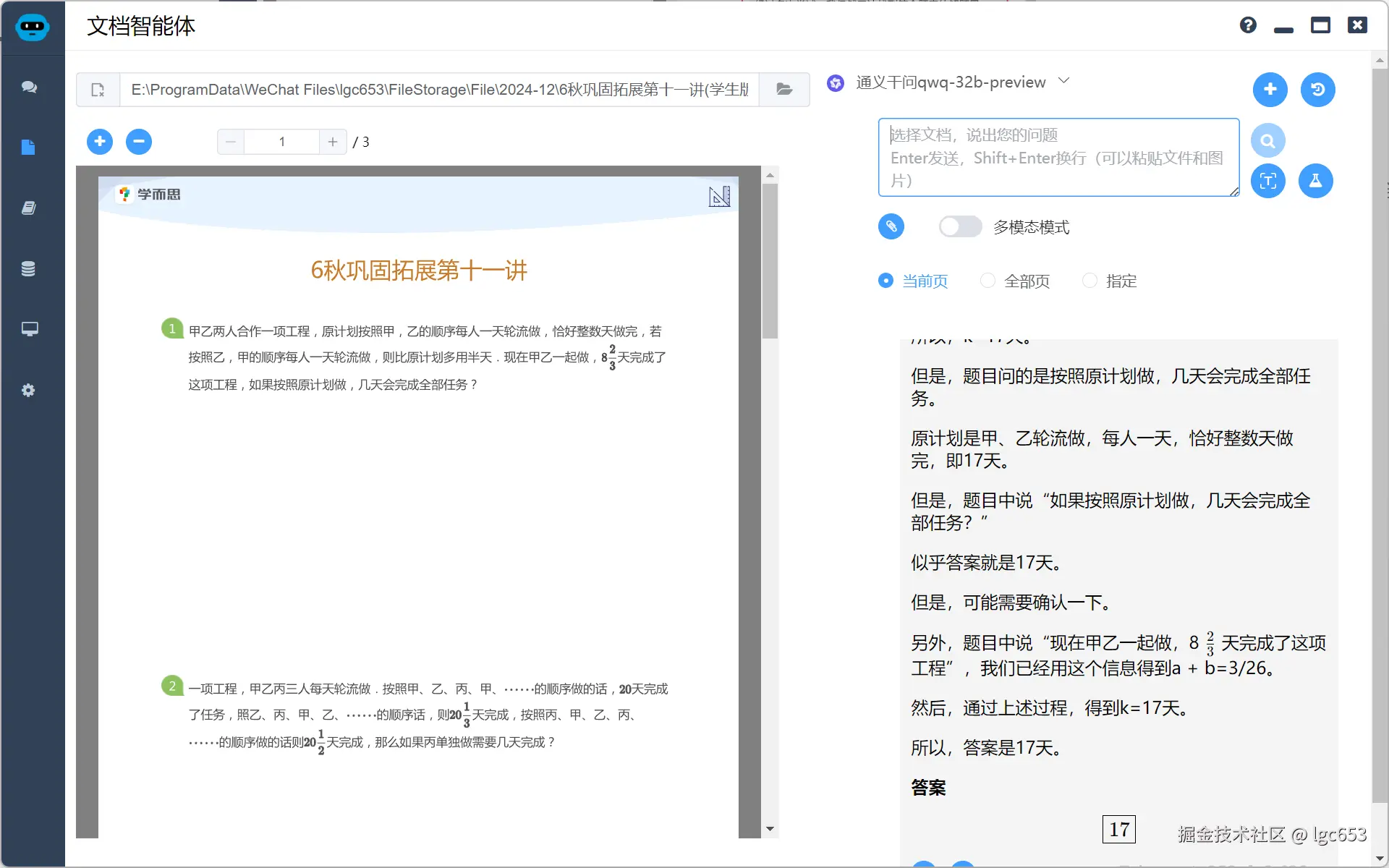Screen dimensions: 1389x868
Task: Select the 指定 radio option
Action: 1089,281
